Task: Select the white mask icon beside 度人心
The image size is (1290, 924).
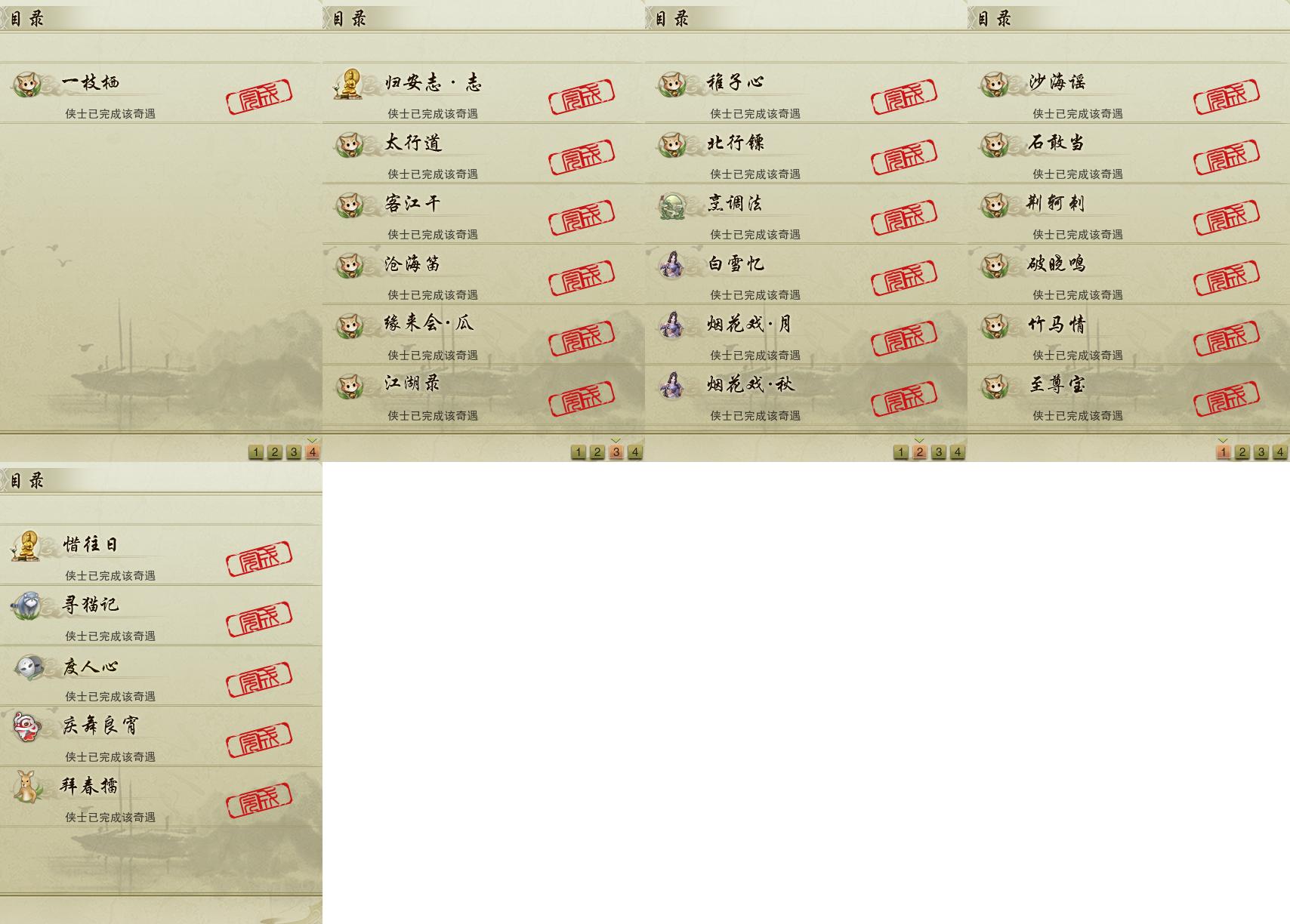Action: coord(29,667)
